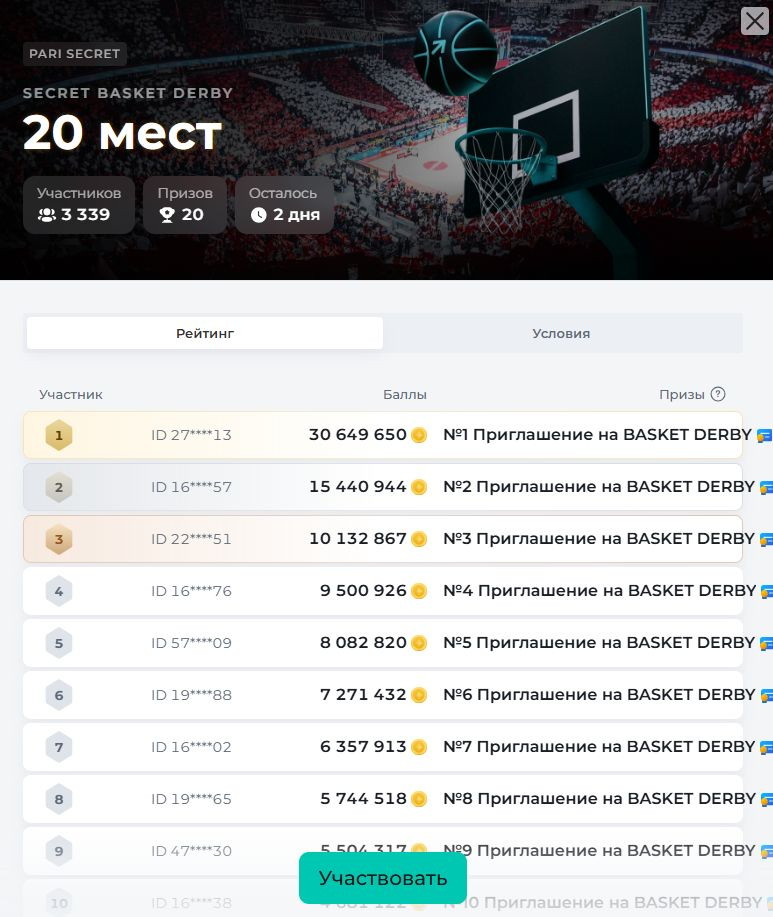Click the trophy icon in the Призов box
This screenshot has height=917, width=773.
167,215
